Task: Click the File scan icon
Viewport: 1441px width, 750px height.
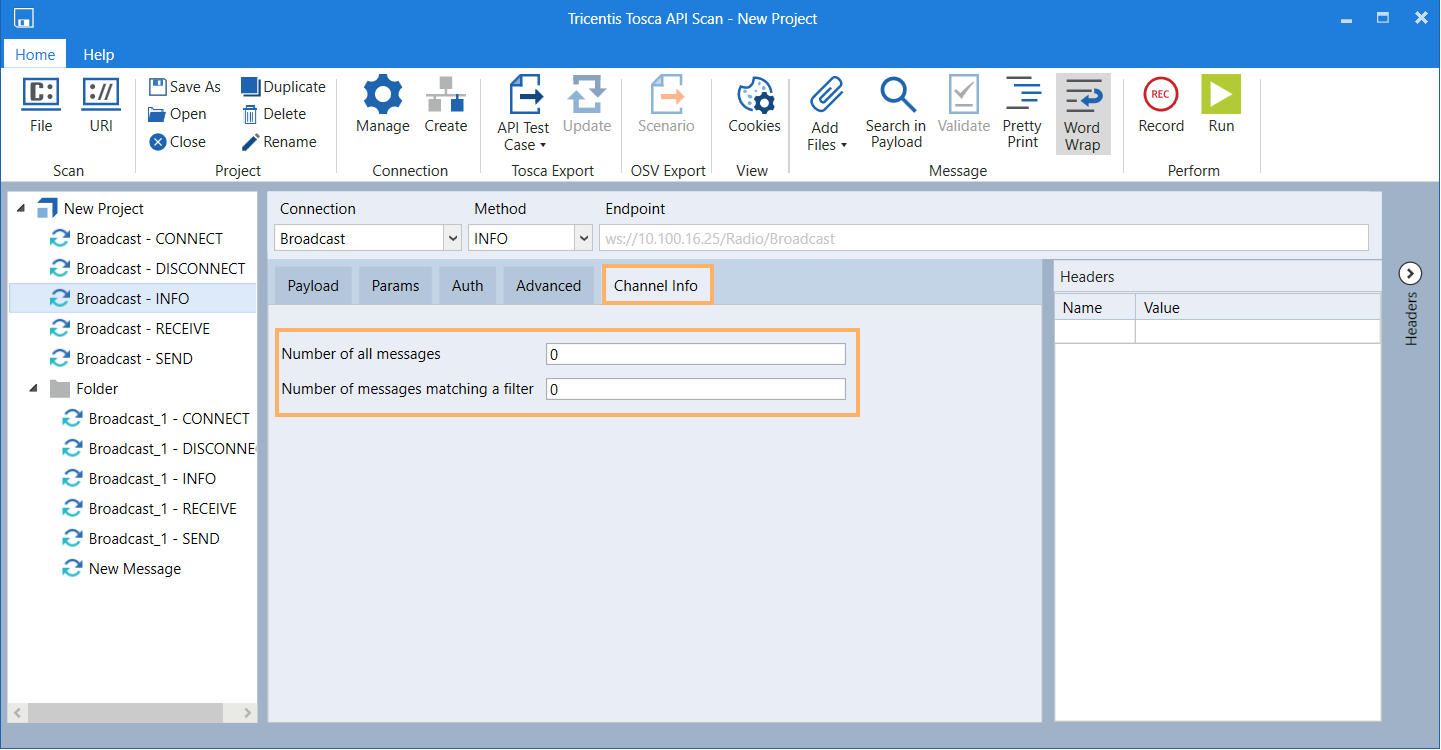Action: [x=41, y=95]
